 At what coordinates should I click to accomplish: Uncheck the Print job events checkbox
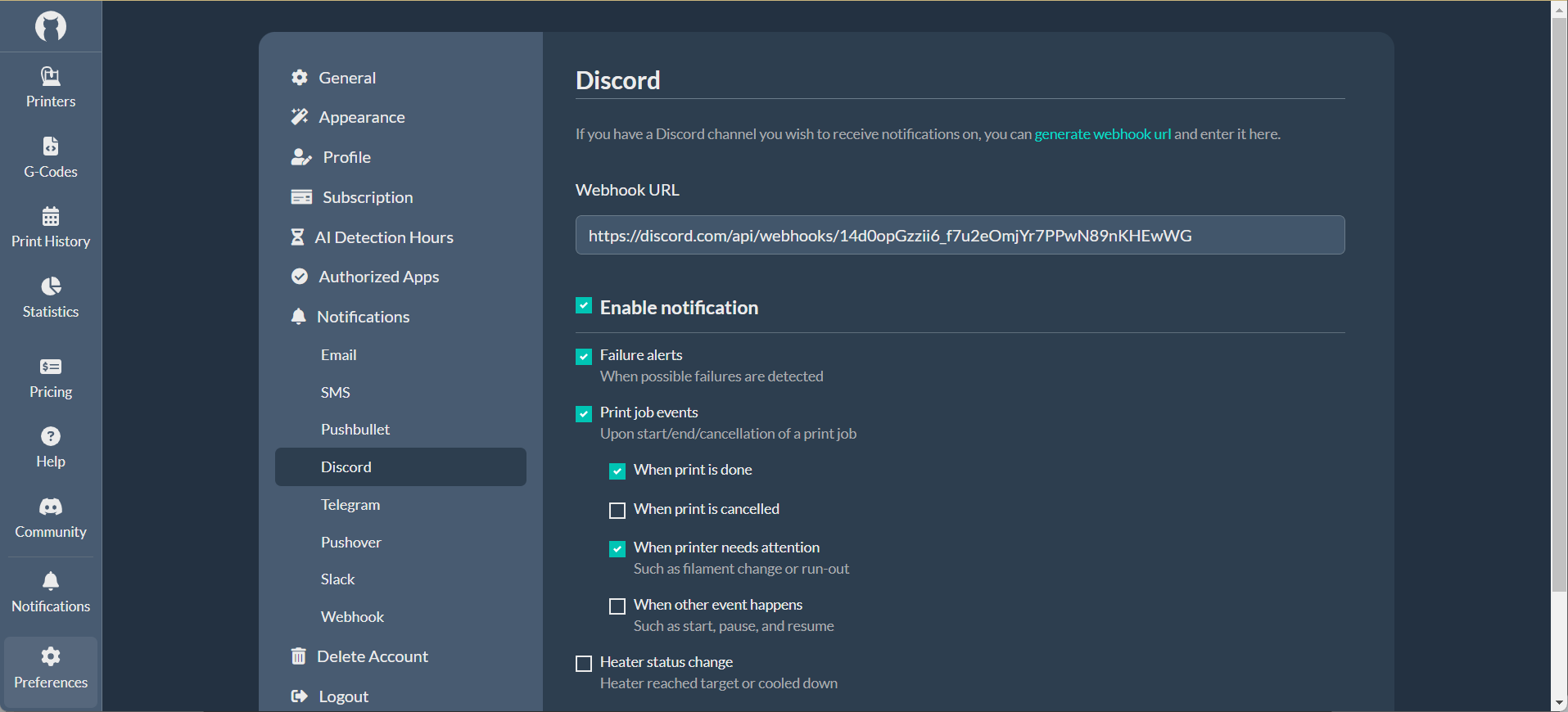584,414
